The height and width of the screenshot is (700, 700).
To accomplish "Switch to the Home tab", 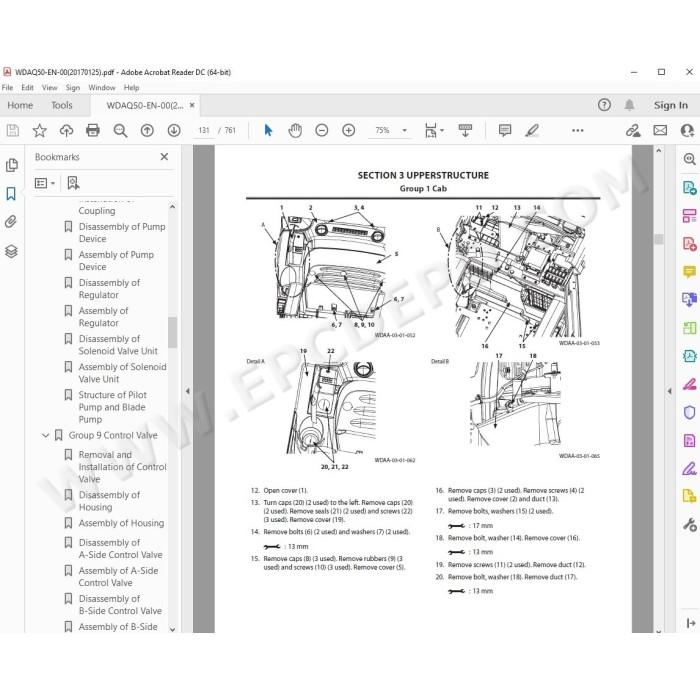I will pos(20,105).
